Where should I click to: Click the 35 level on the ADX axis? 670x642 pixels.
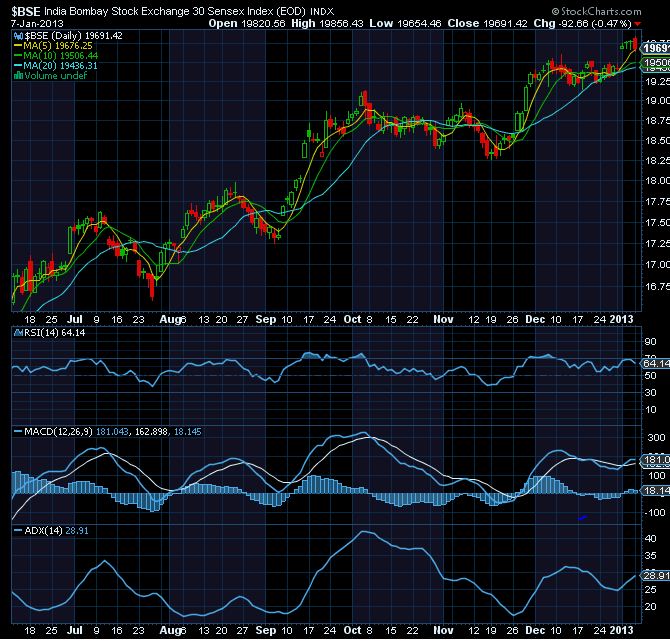650,556
